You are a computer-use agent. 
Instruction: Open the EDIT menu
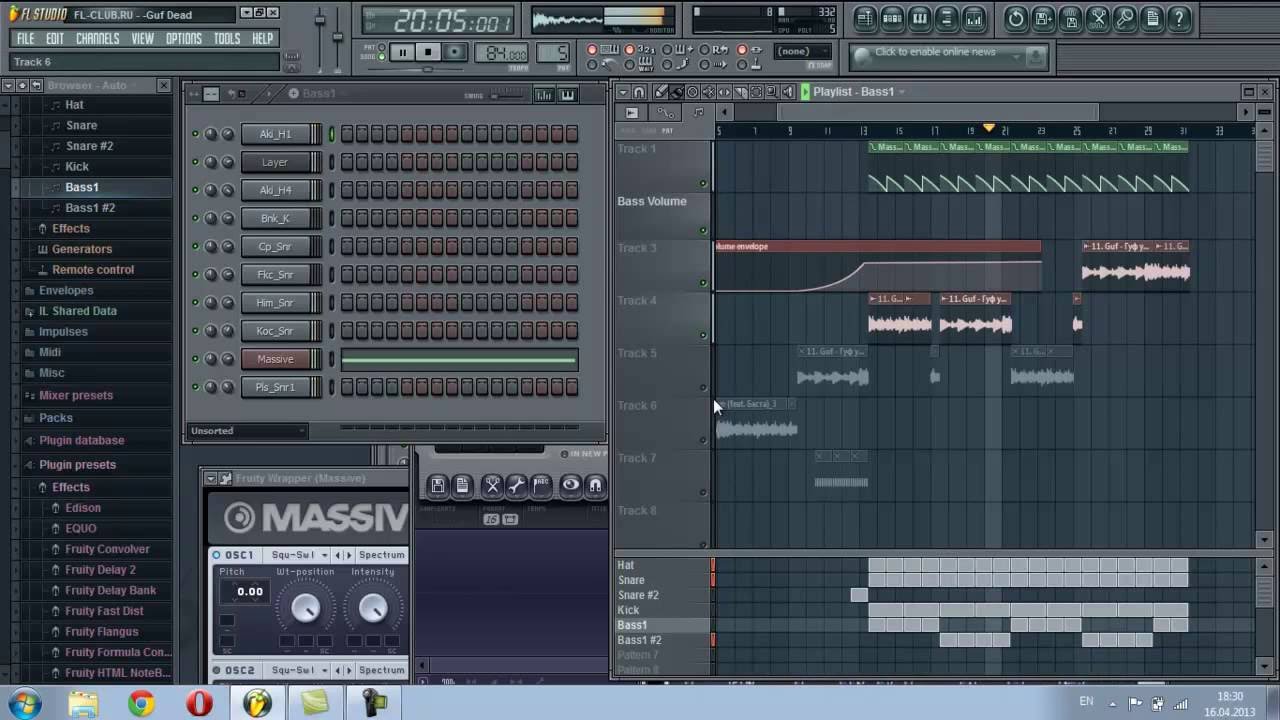pos(55,38)
